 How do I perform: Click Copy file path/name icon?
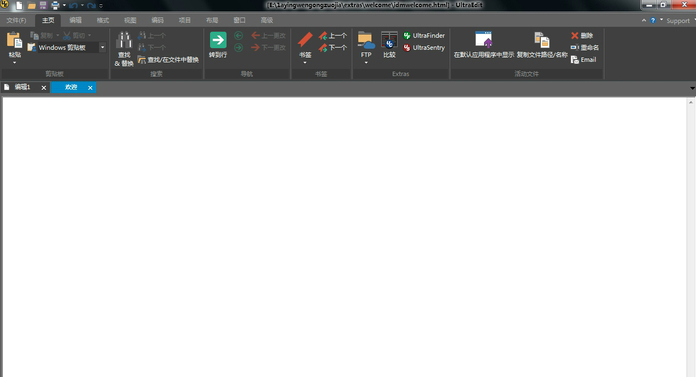(542, 40)
